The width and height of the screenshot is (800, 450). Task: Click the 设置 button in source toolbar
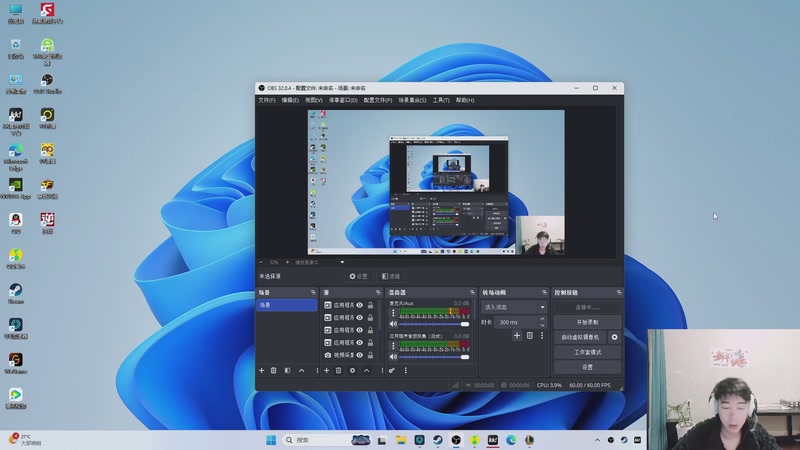(x=359, y=276)
